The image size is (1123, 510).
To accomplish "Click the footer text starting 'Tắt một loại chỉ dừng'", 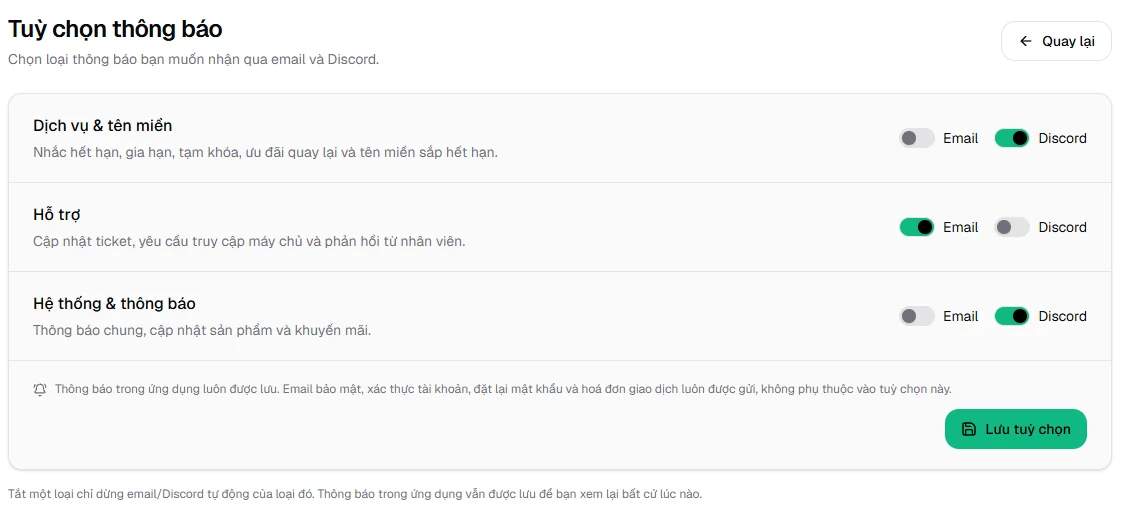I will coord(355,494).
